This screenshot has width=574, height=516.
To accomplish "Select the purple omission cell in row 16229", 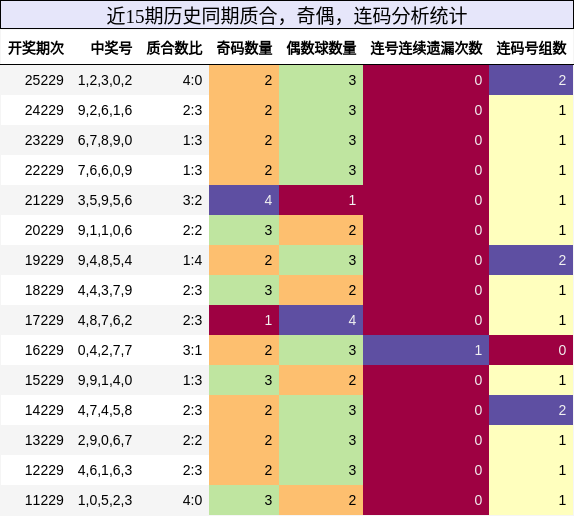I will click(426, 350).
